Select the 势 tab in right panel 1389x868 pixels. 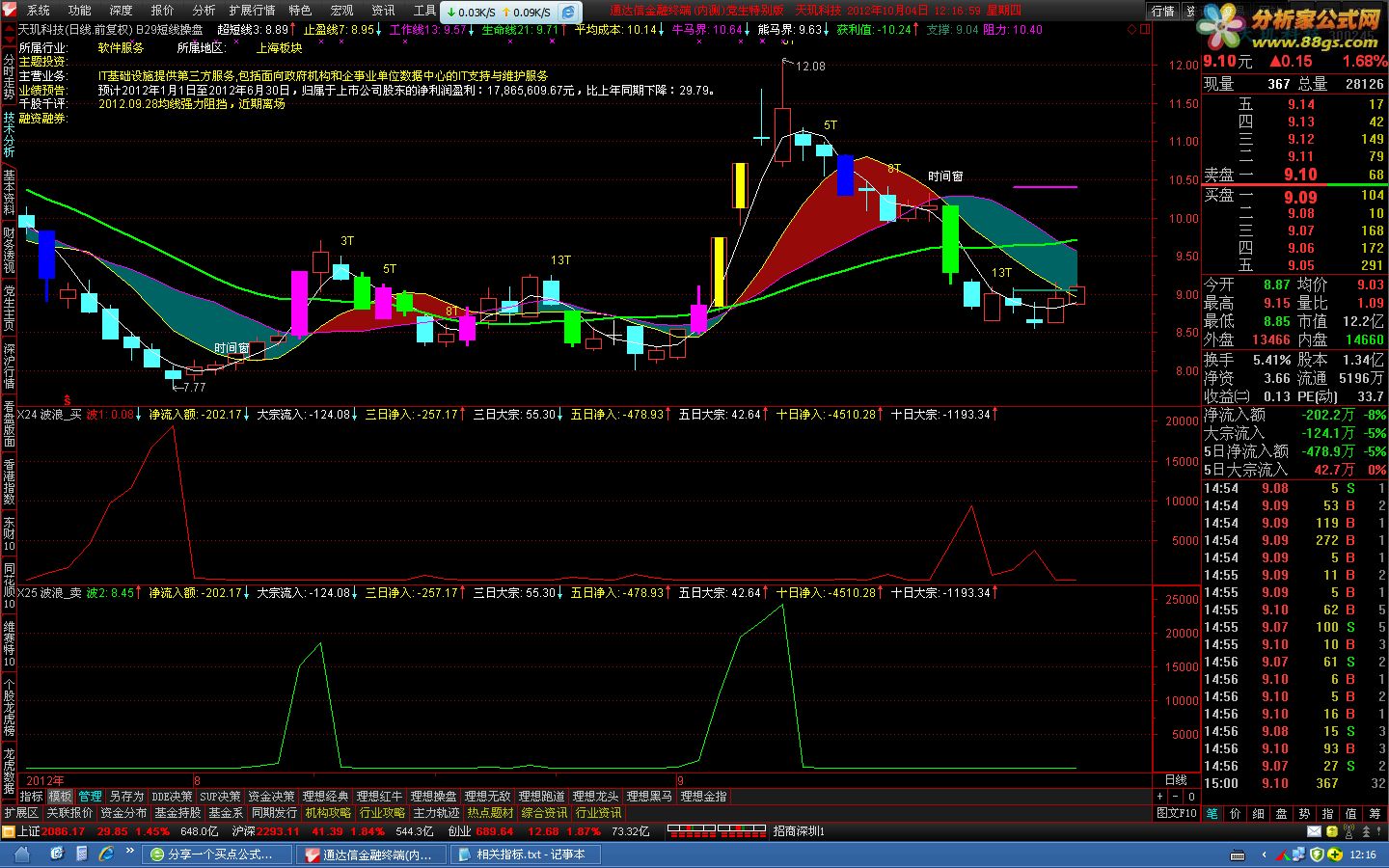[x=1305, y=813]
